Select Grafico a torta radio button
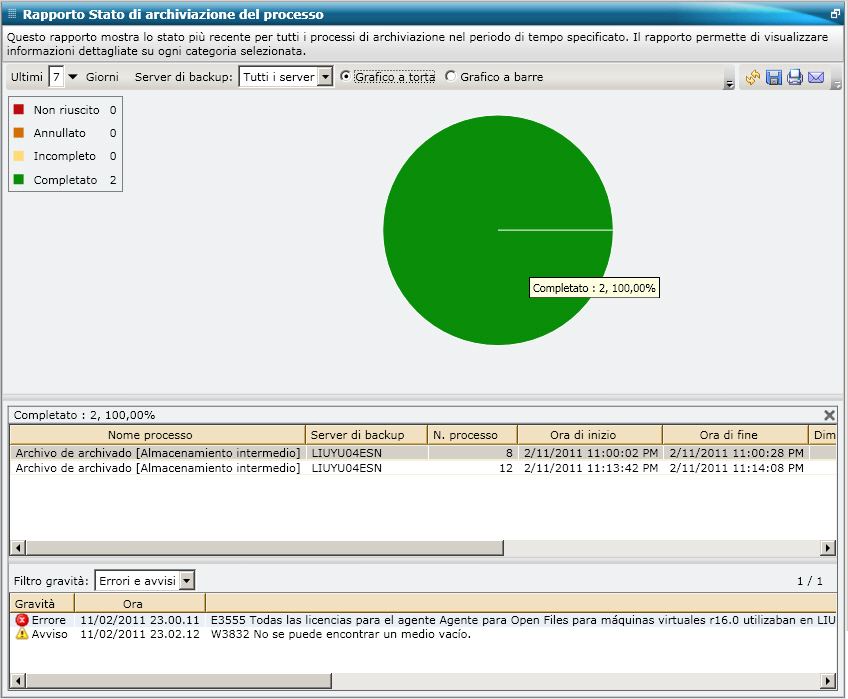Viewport: 848px width, 699px height. (x=346, y=77)
